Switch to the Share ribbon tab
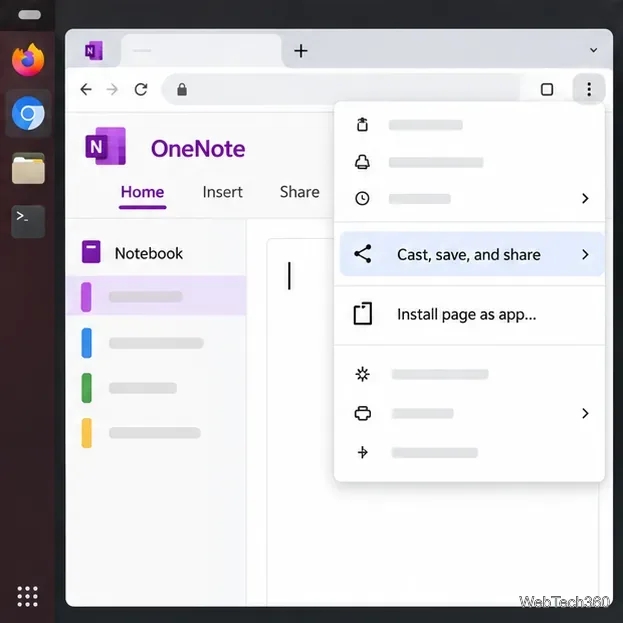 [x=300, y=192]
